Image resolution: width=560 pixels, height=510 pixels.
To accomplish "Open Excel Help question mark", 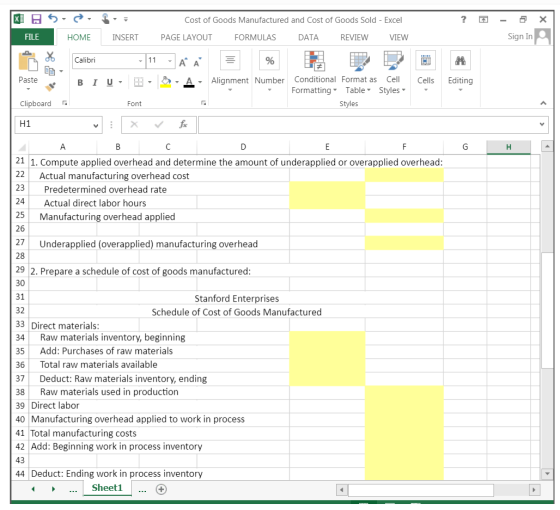I will coord(463,19).
